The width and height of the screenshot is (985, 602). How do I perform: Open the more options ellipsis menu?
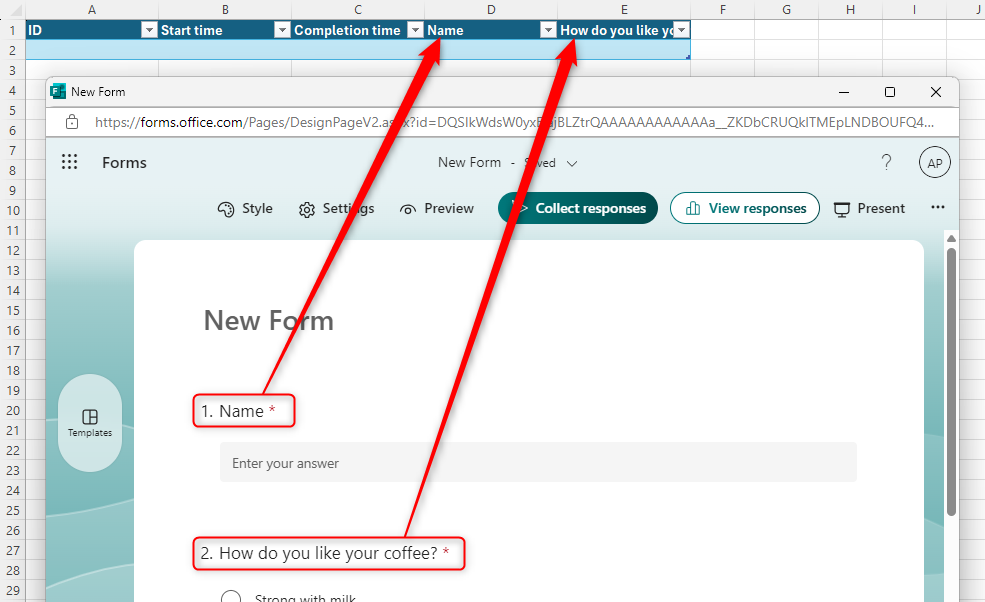pos(937,207)
